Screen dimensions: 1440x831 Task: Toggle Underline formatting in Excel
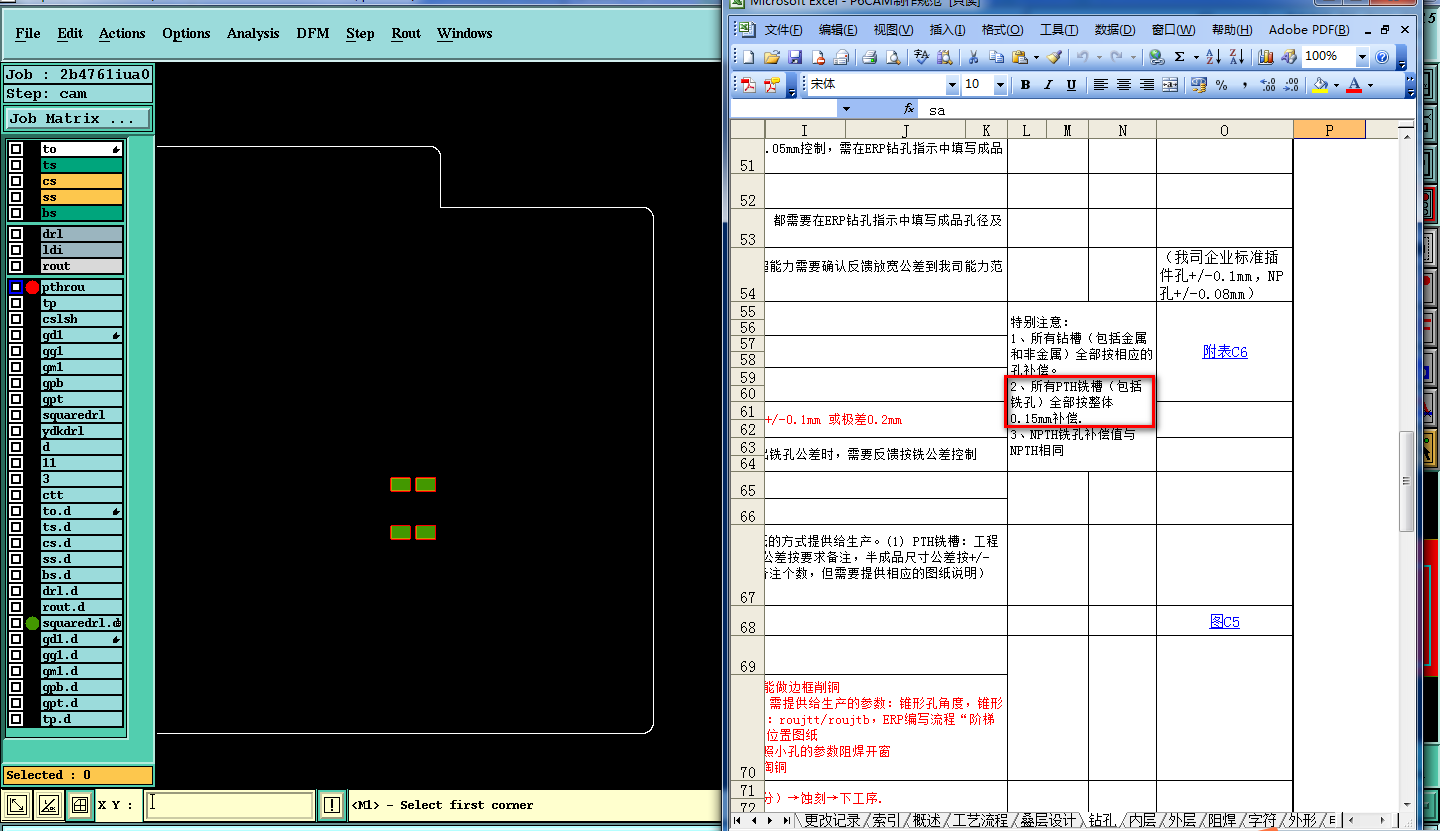pos(1071,85)
